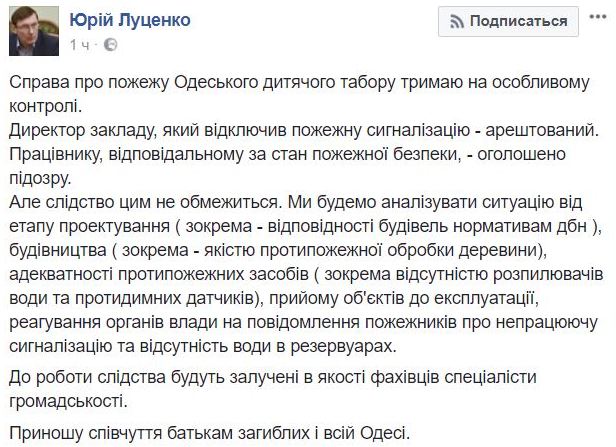Click the line starting 'реагування органів влади'
Viewport: 616px width, 447px height.
click(303, 322)
